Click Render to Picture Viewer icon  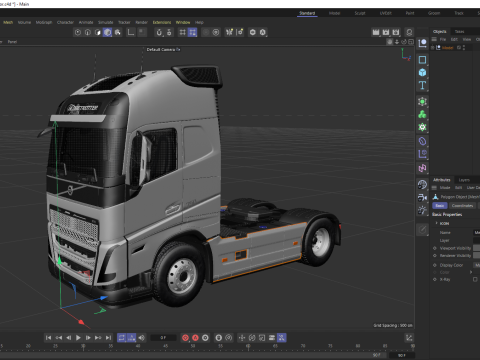coord(386,32)
